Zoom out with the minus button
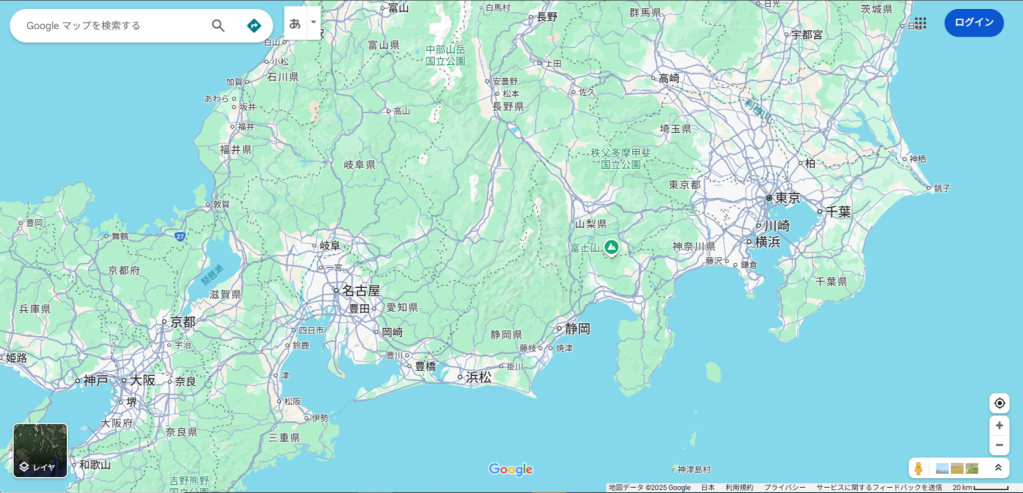This screenshot has width=1023, height=493. click(x=999, y=446)
